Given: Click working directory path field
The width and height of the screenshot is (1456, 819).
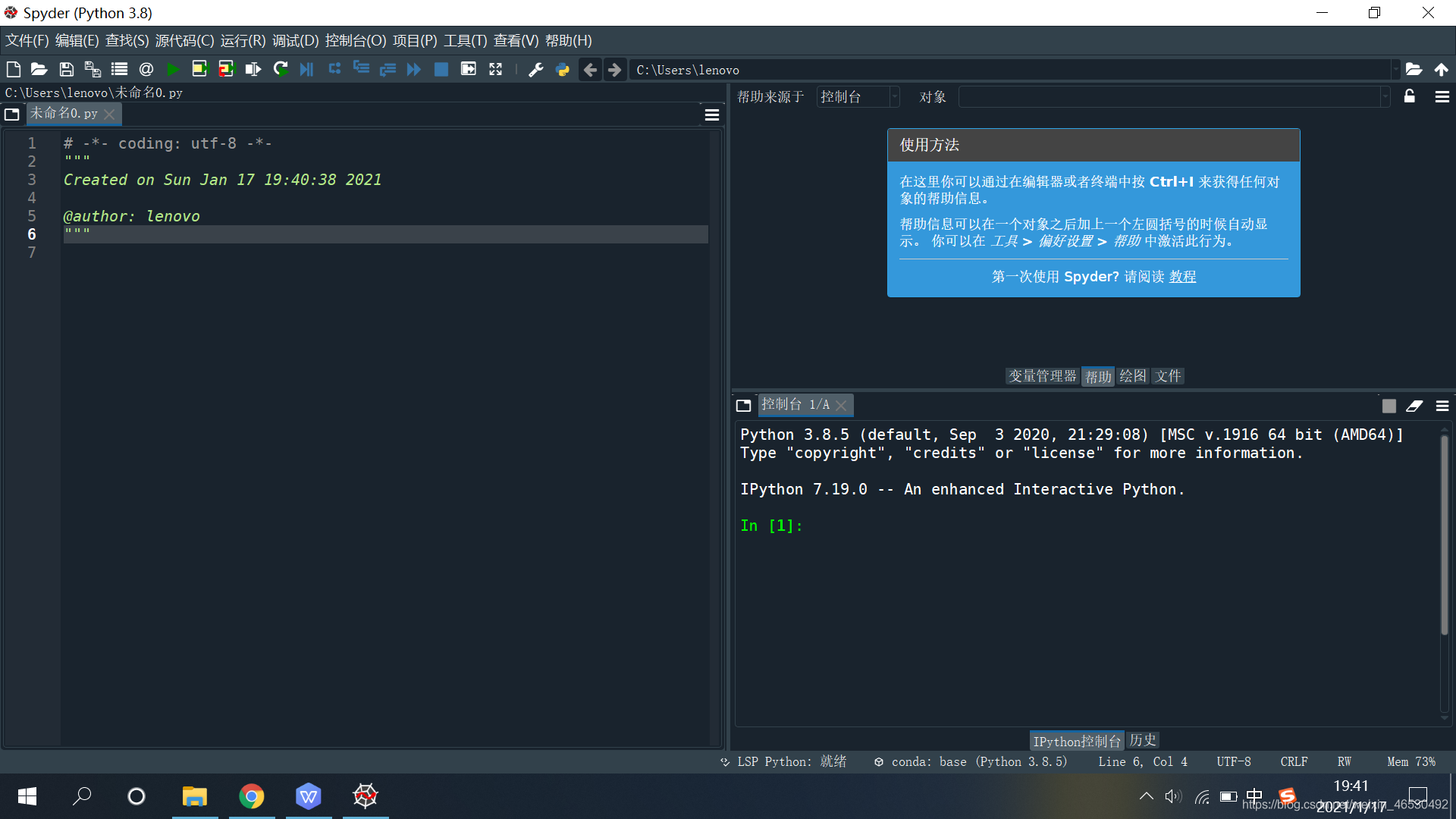Looking at the screenshot, I should point(1012,70).
